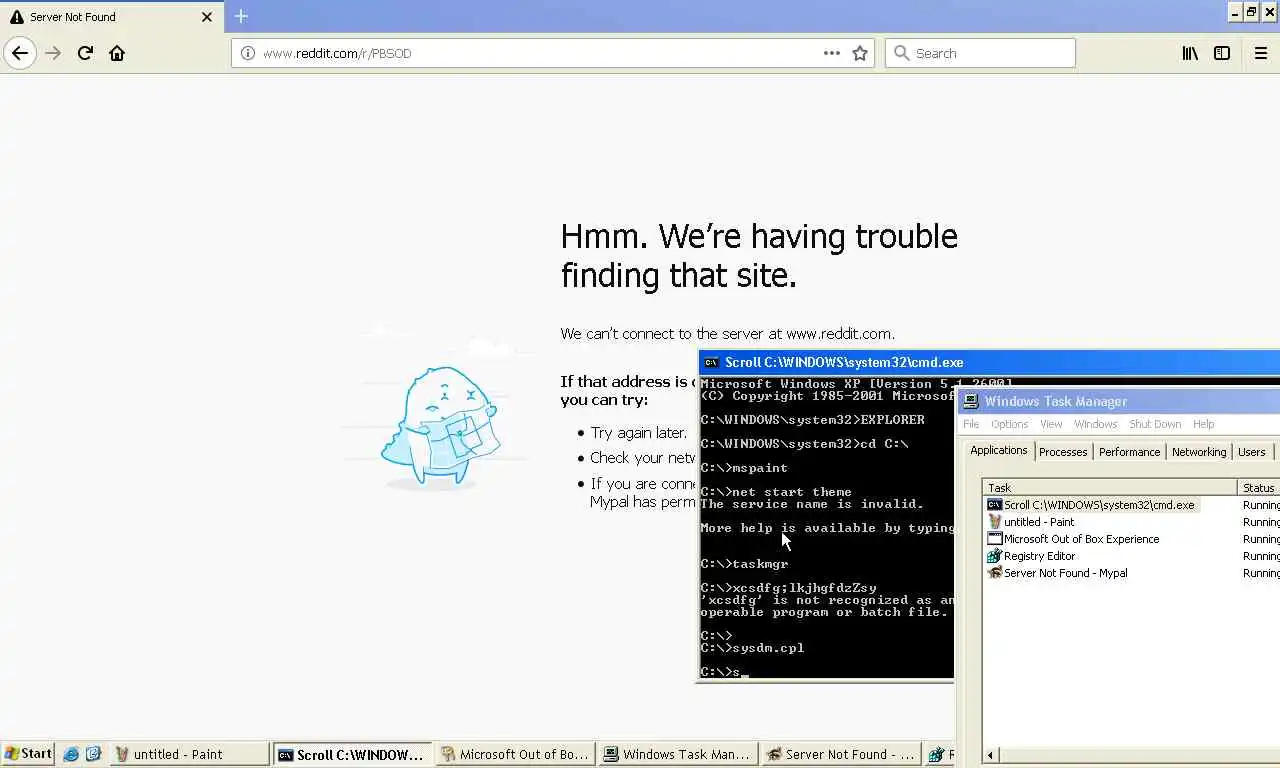Click the Paint task icon in list

[x=994, y=522]
